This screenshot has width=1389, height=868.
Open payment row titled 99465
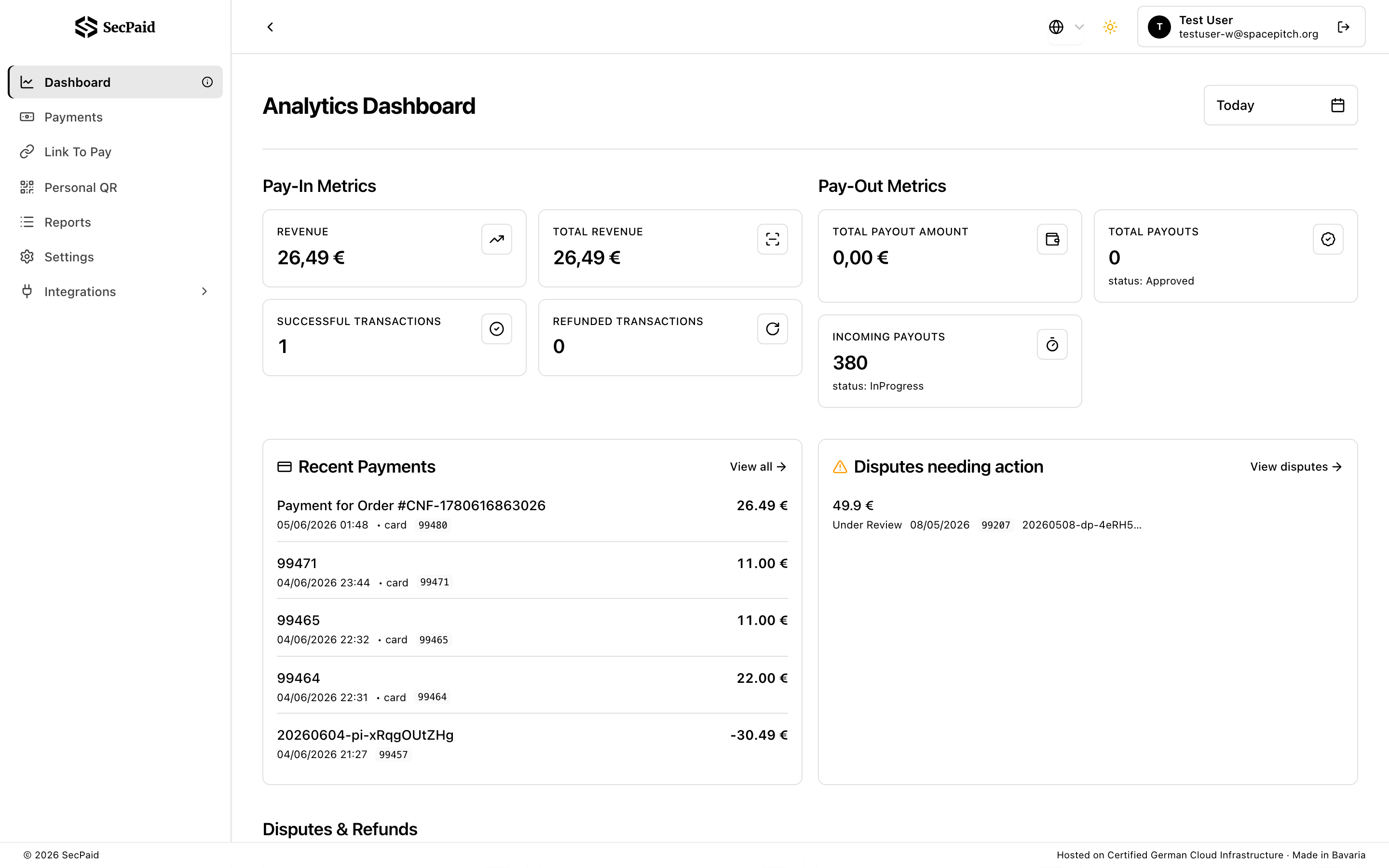pyautogui.click(x=532, y=629)
